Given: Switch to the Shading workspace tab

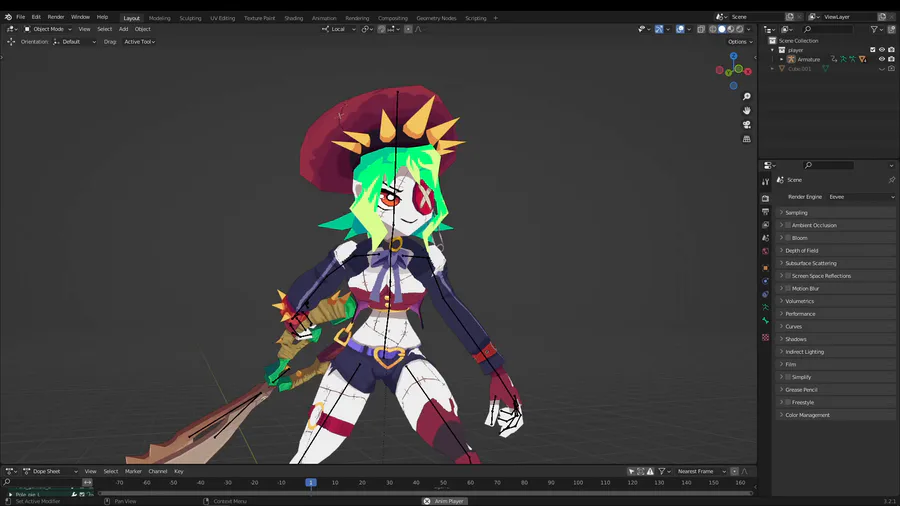Looking at the screenshot, I should pos(293,18).
